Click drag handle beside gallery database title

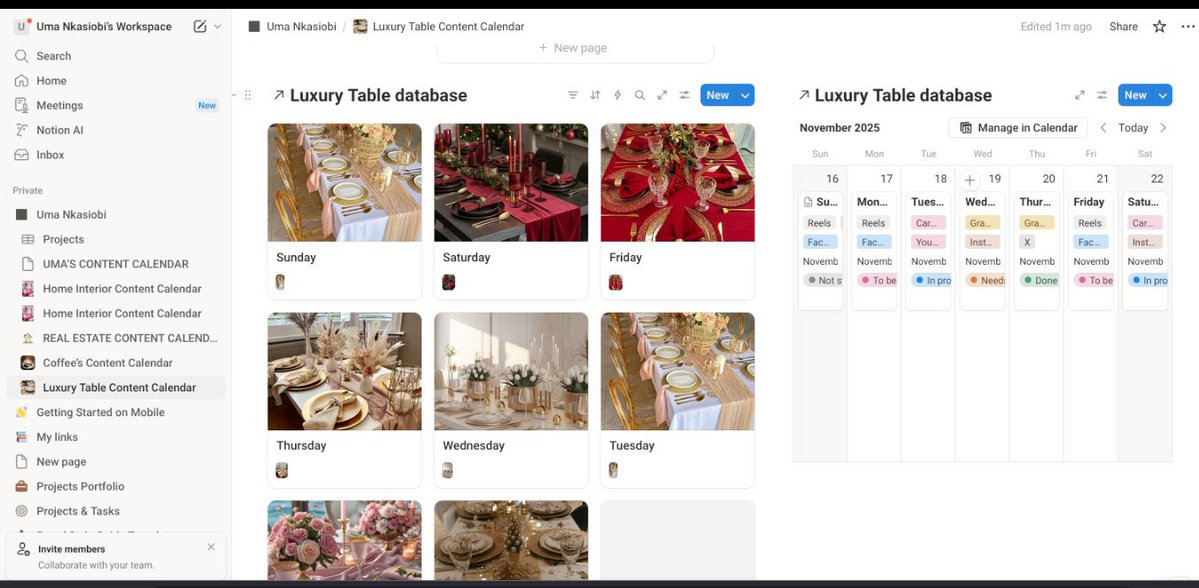[x=248, y=96]
